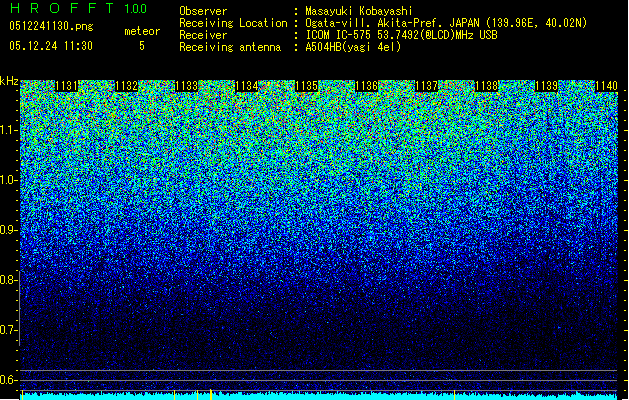This screenshot has width=629, height=400.
Task: Click the date stamp 05.12.24 11:30
Action: tap(51, 46)
